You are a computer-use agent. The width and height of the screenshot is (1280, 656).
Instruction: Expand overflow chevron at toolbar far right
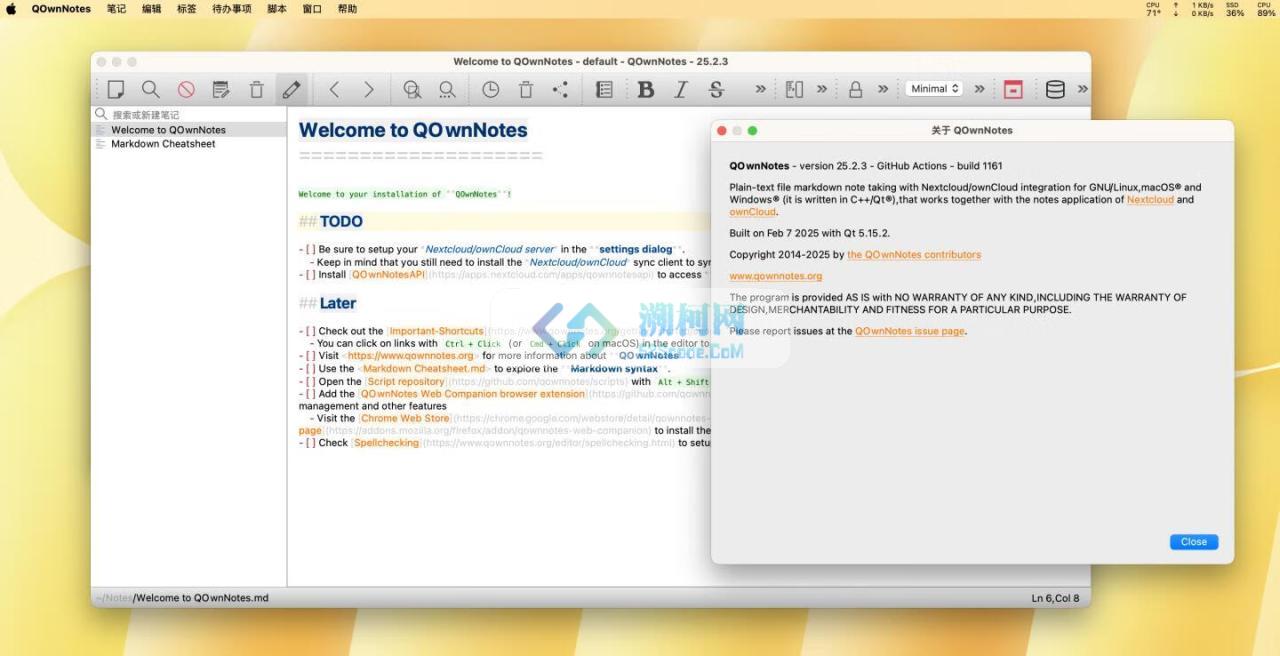(1083, 89)
